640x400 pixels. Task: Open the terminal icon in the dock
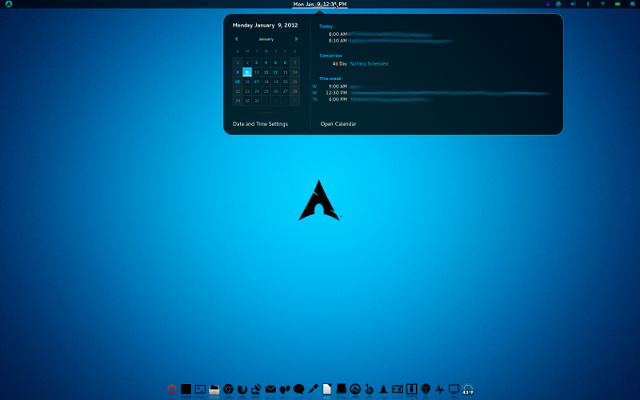[200, 389]
